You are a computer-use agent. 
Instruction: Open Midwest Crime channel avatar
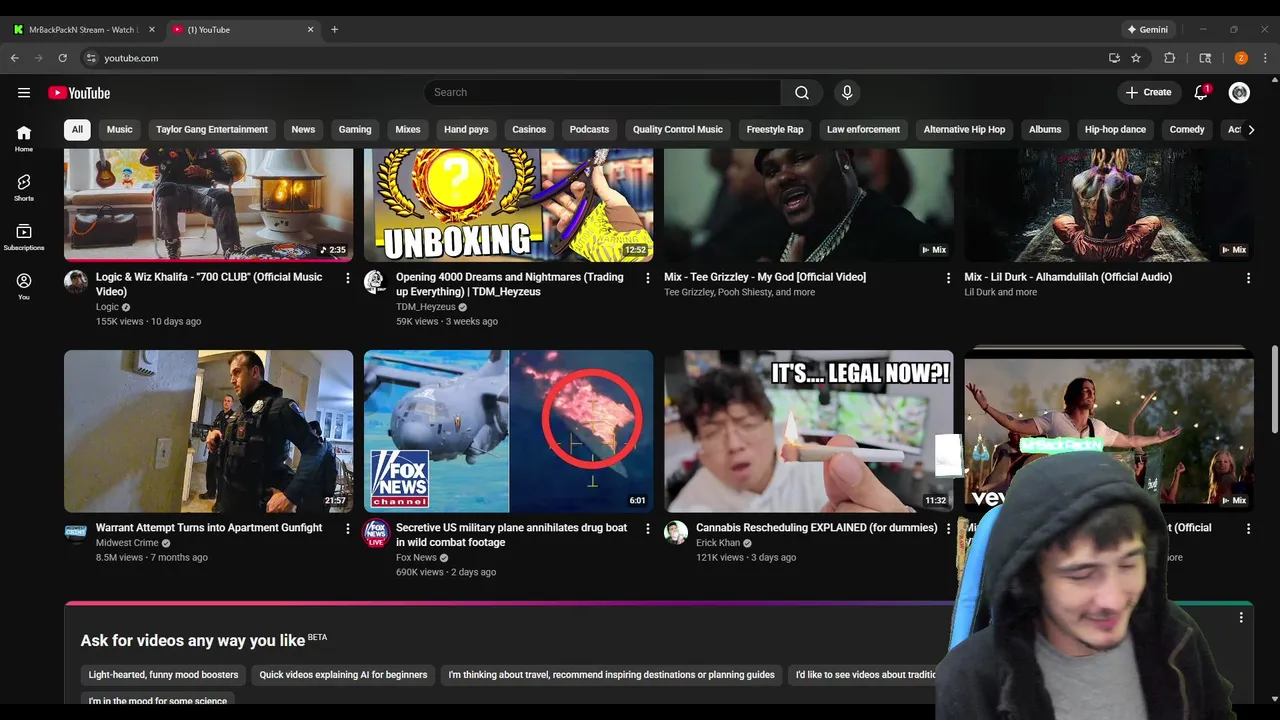coord(76,532)
